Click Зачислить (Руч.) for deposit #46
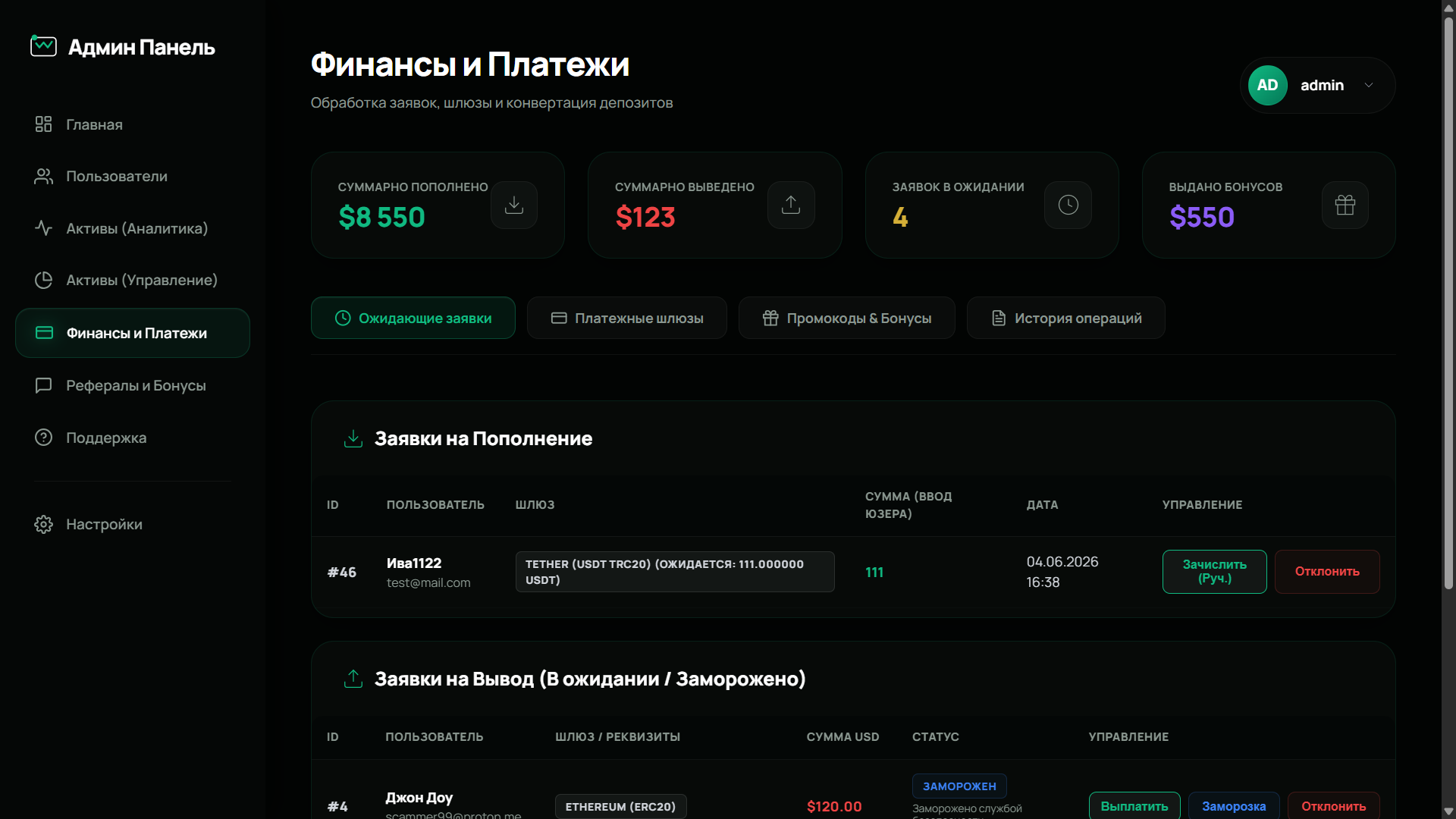 click(1215, 572)
